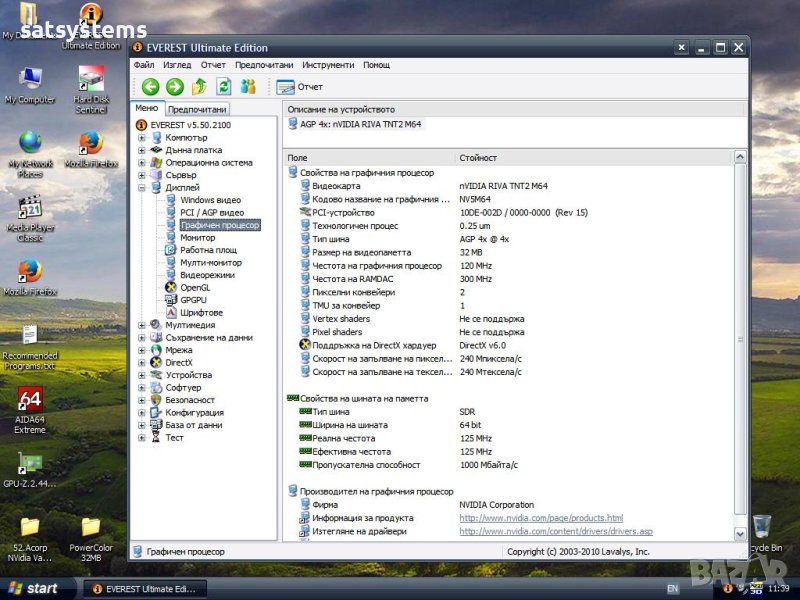This screenshot has height=600, width=800.
Task: Expand the Компютър tree node
Action: click(142, 138)
